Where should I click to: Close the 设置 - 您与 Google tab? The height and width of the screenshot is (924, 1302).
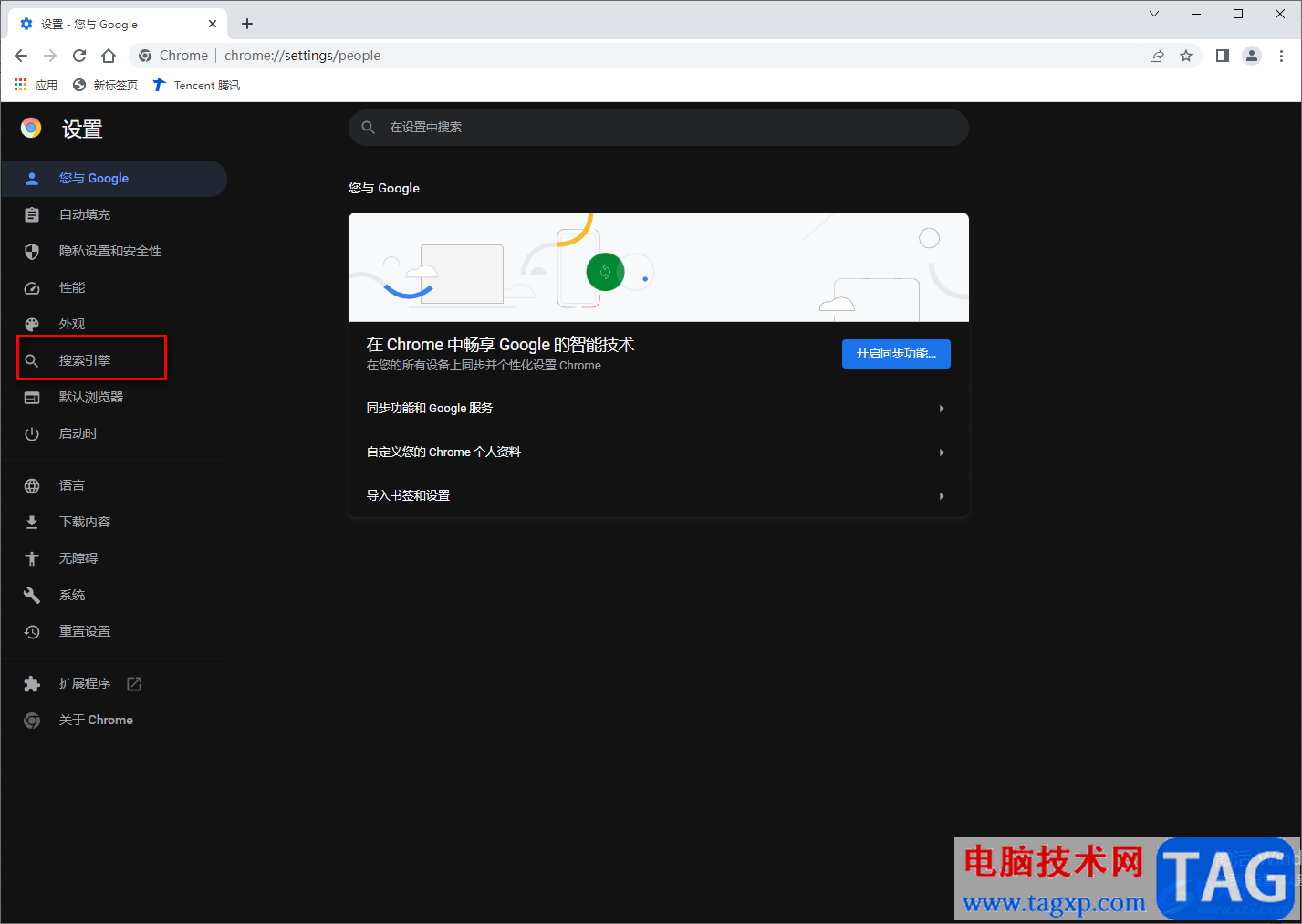tap(213, 24)
